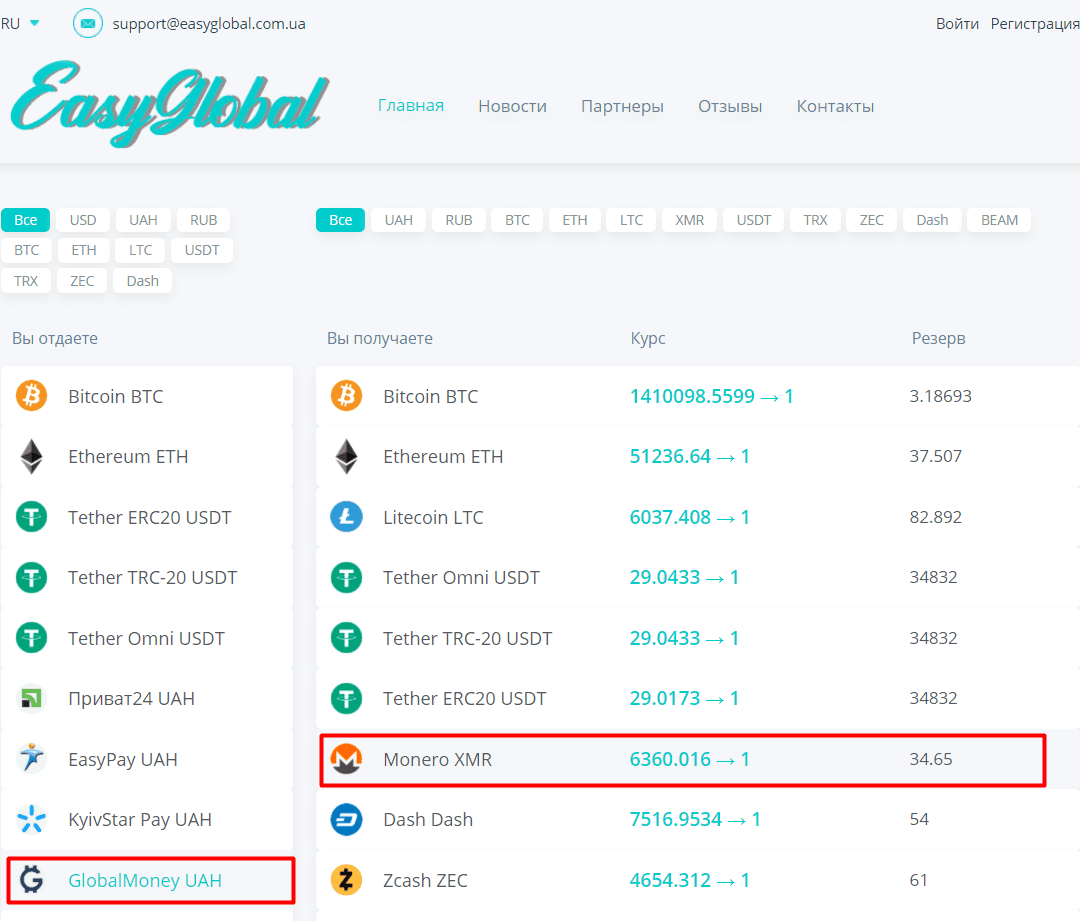Image resolution: width=1080 pixels, height=921 pixels.
Task: Select the Zcash ZEC coin icon
Action: coord(346,880)
